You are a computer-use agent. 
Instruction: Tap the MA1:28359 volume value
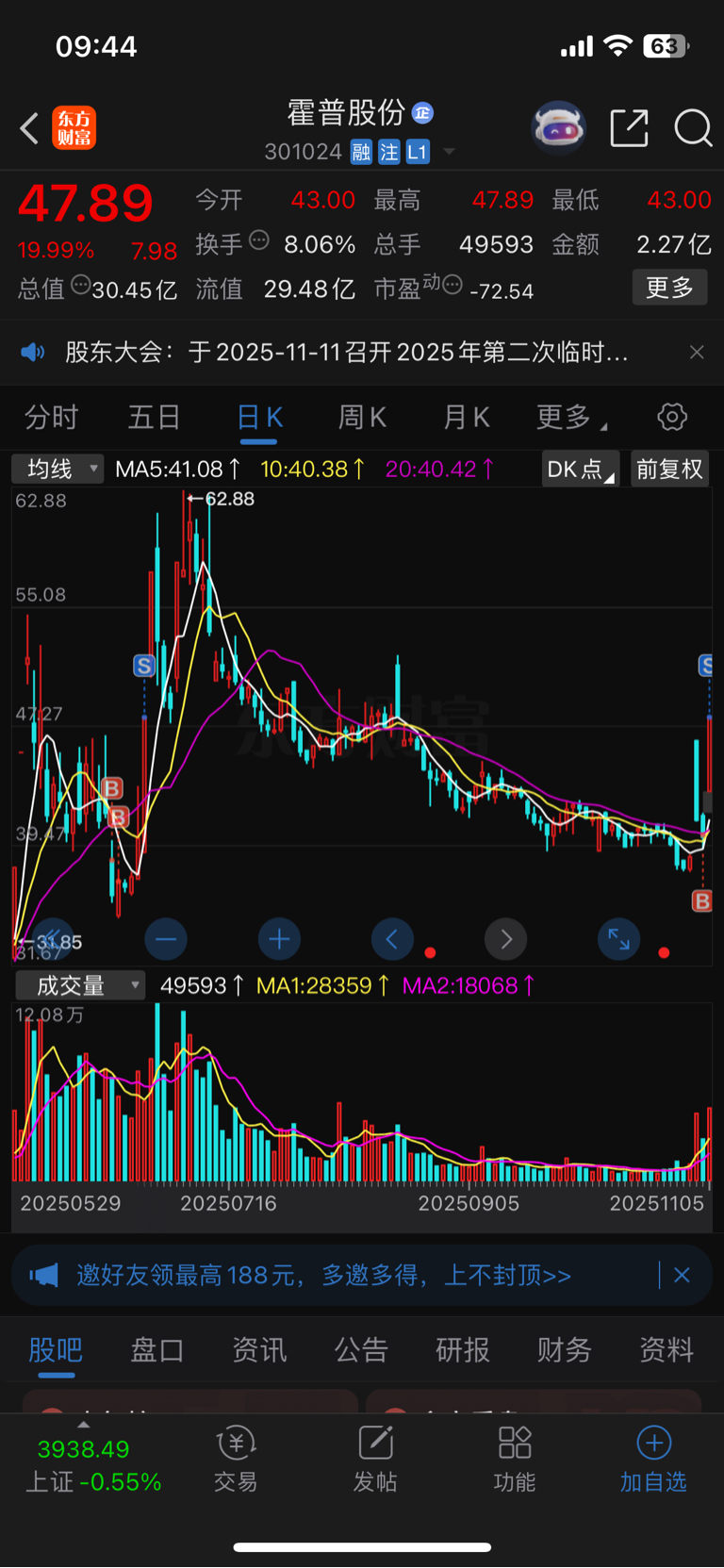click(323, 986)
